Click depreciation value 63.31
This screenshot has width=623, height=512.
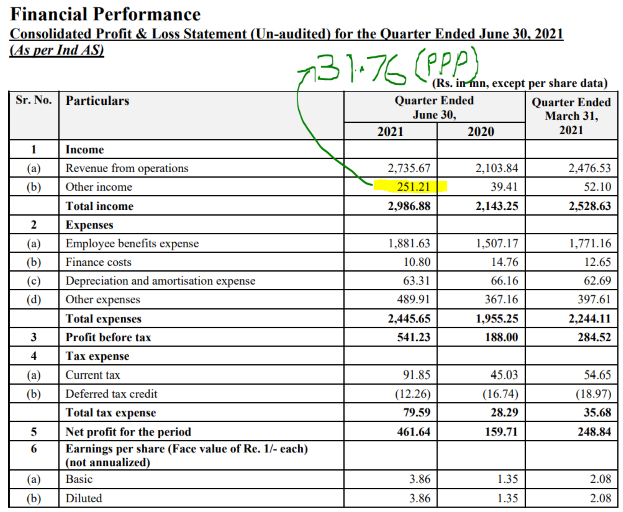pos(416,281)
